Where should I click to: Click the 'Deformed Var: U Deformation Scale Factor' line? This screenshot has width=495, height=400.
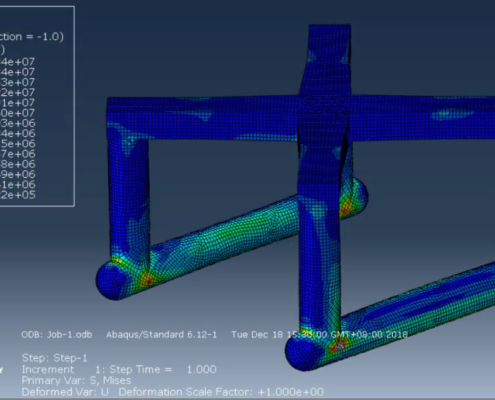click(173, 392)
